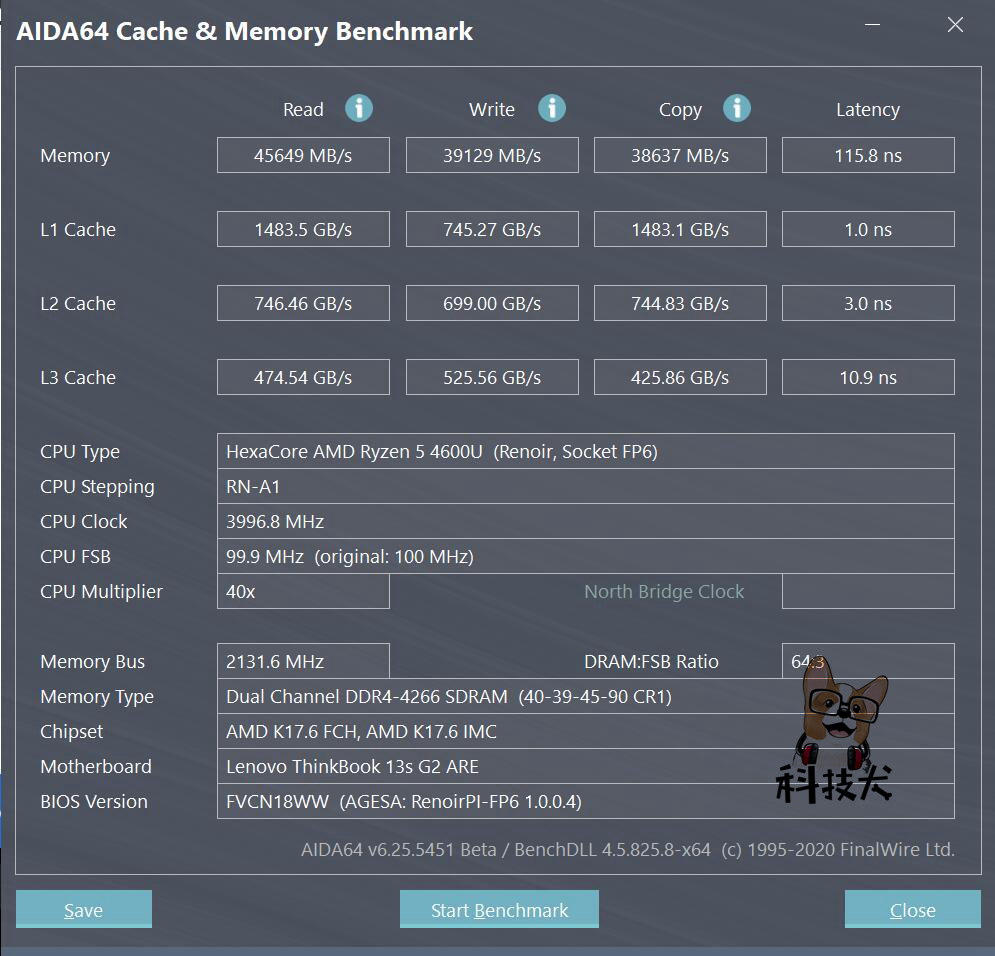Click the Copy info icon
The image size is (995, 956).
click(x=737, y=108)
